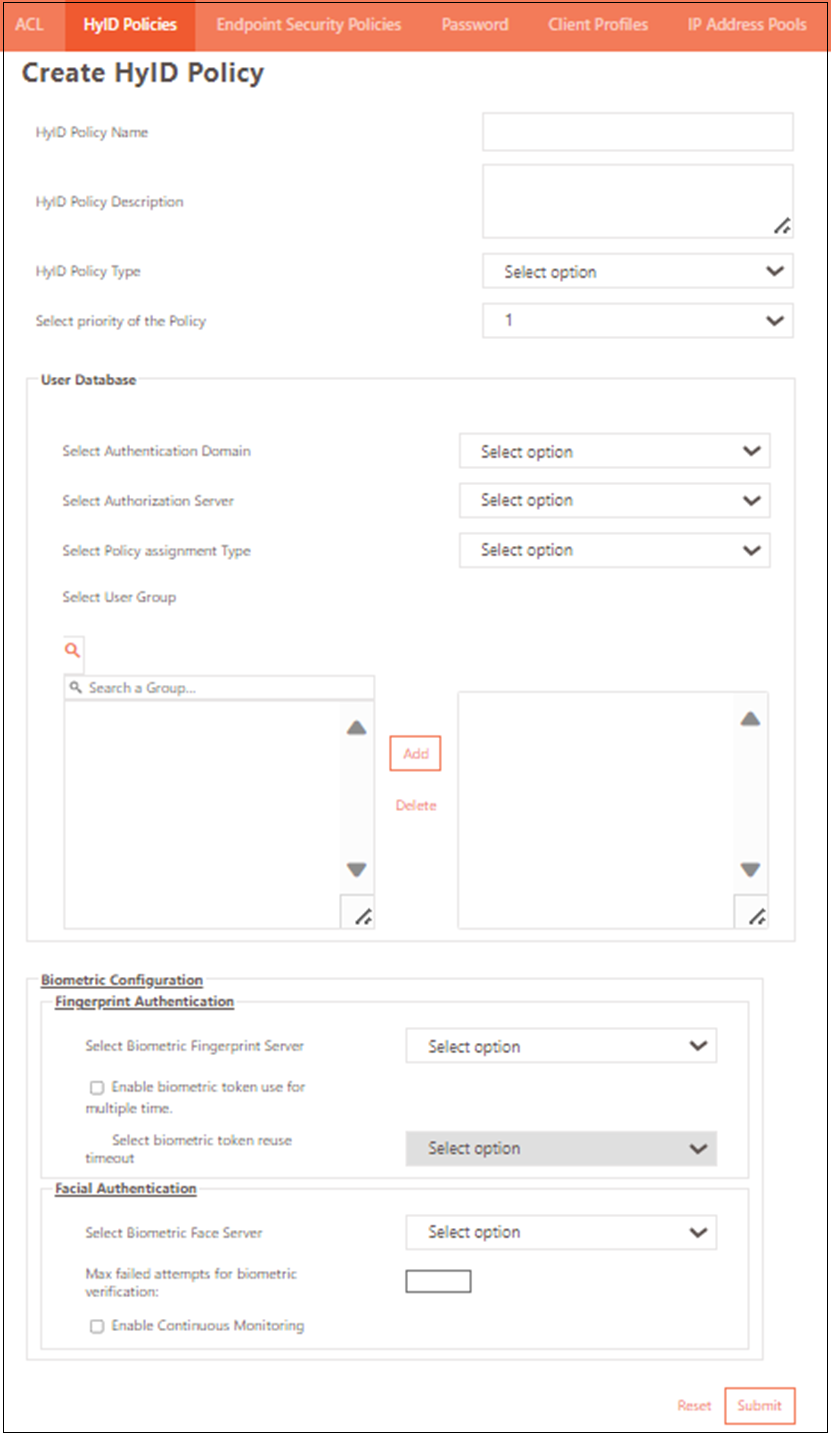The width and height of the screenshot is (831, 1439).
Task: Select the HyID Policies tab
Action: 130,24
